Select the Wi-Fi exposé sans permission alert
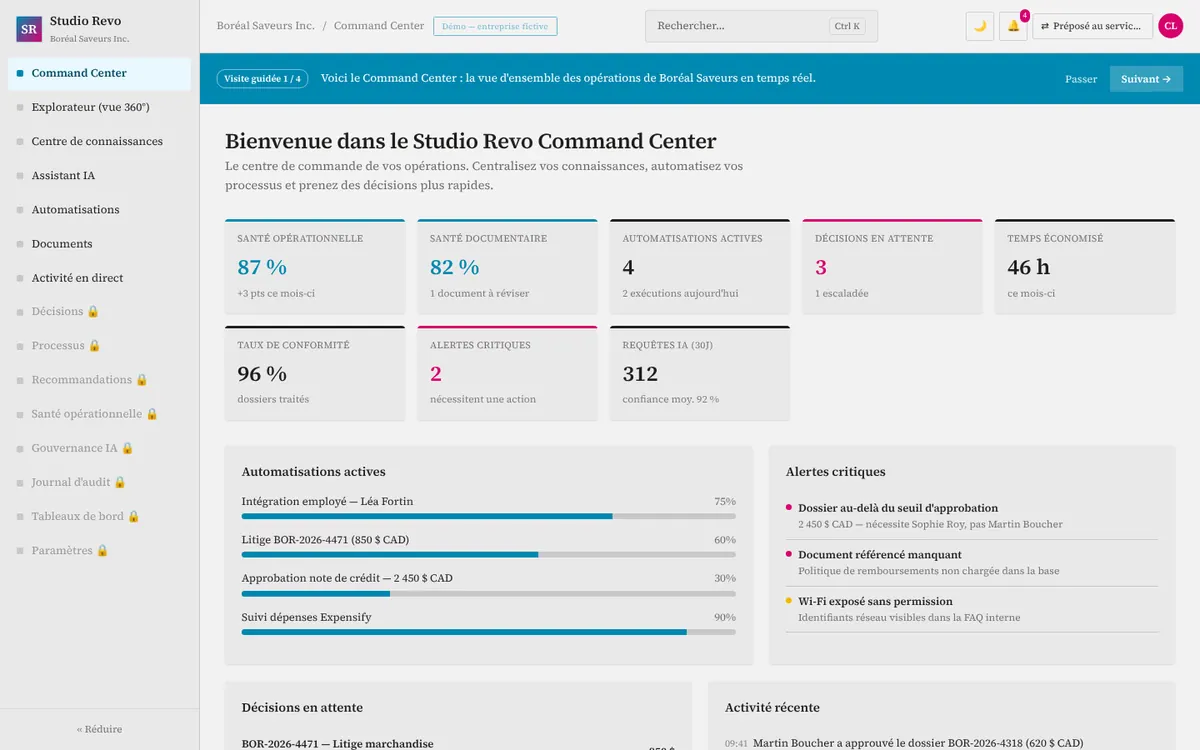Screen dimensions: 1200x750 pos(972,609)
